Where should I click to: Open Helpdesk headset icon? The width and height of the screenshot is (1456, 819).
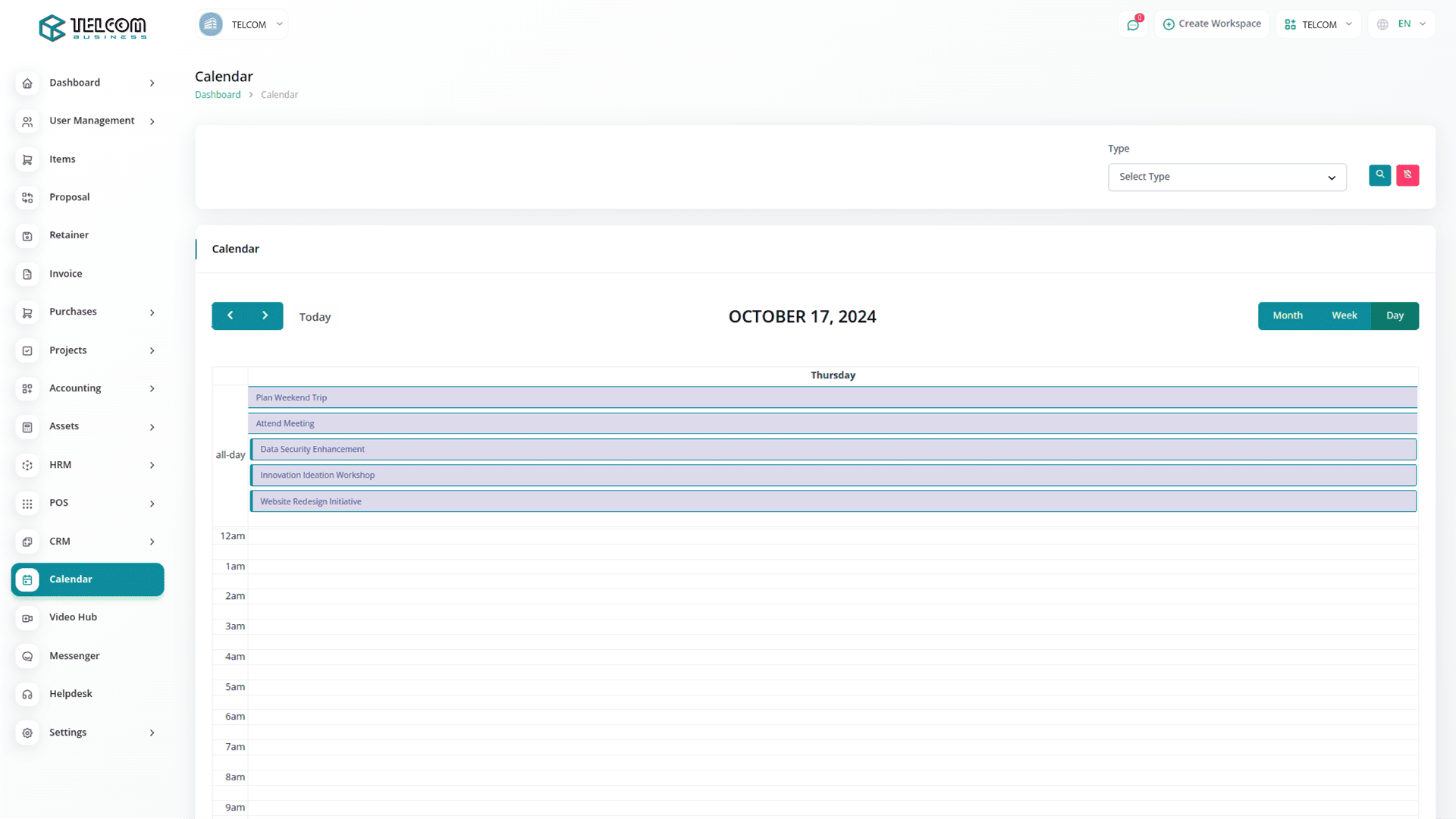[x=27, y=694]
